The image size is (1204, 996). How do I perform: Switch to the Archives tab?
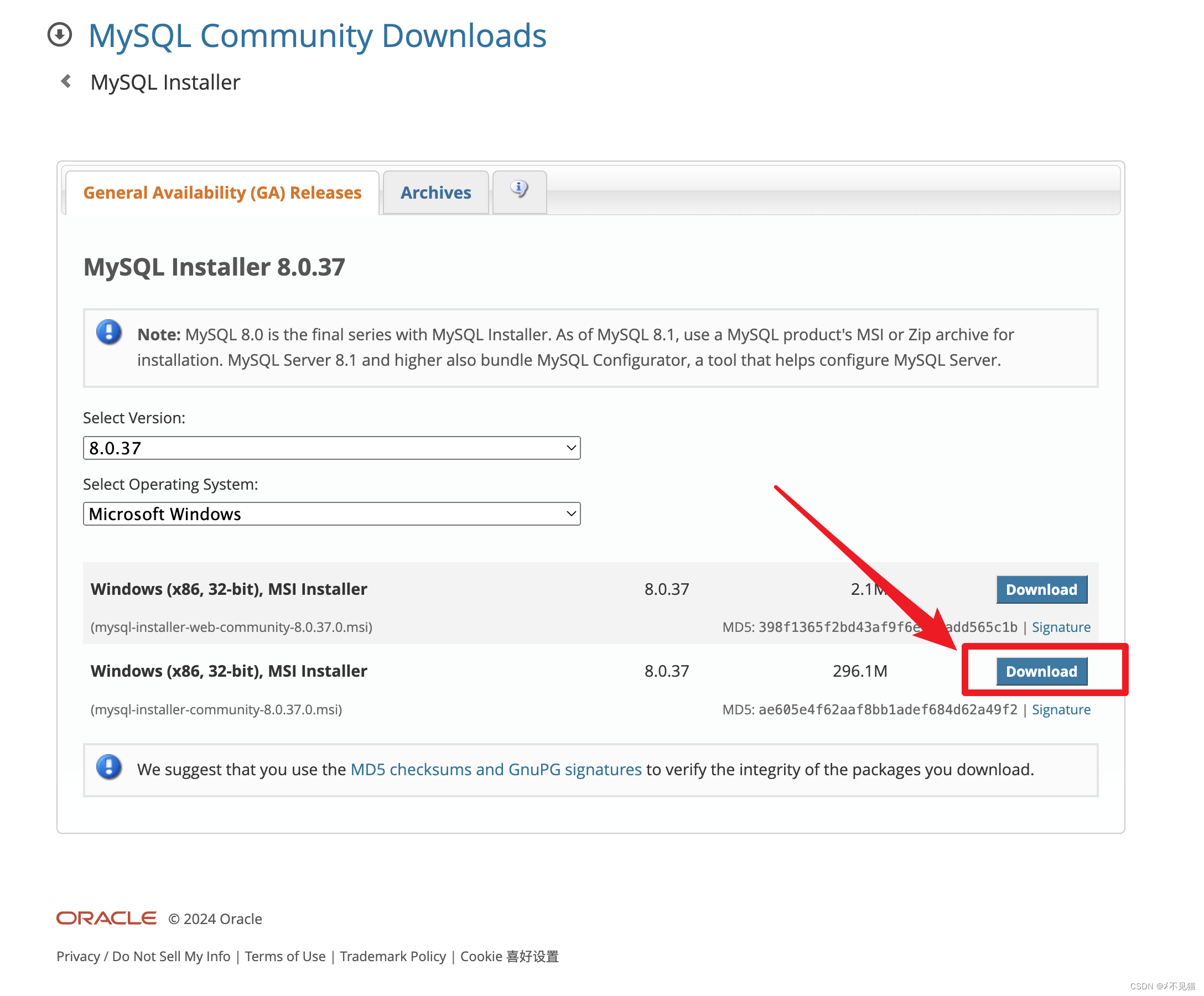(436, 193)
